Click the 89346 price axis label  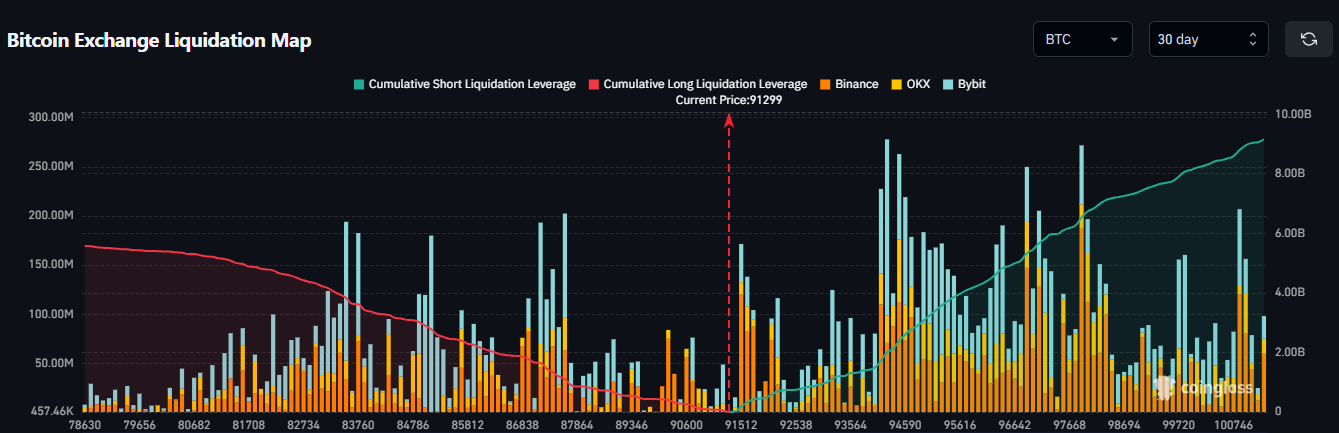(632, 425)
